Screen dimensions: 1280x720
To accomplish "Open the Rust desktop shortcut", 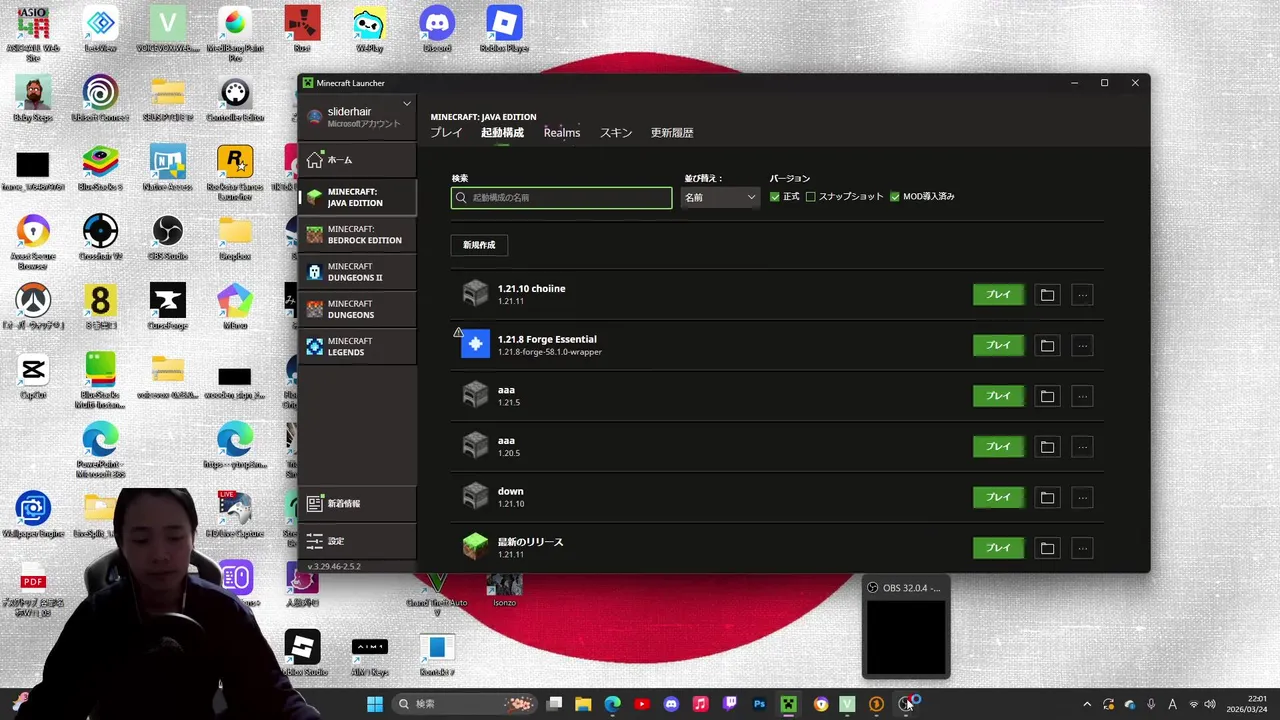I will (x=302, y=29).
